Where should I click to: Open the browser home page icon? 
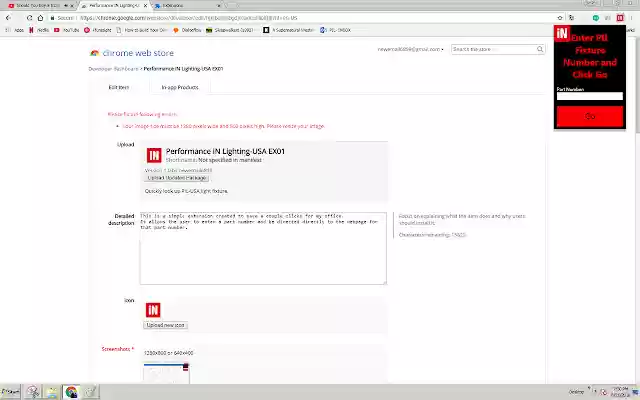click(x=40, y=18)
